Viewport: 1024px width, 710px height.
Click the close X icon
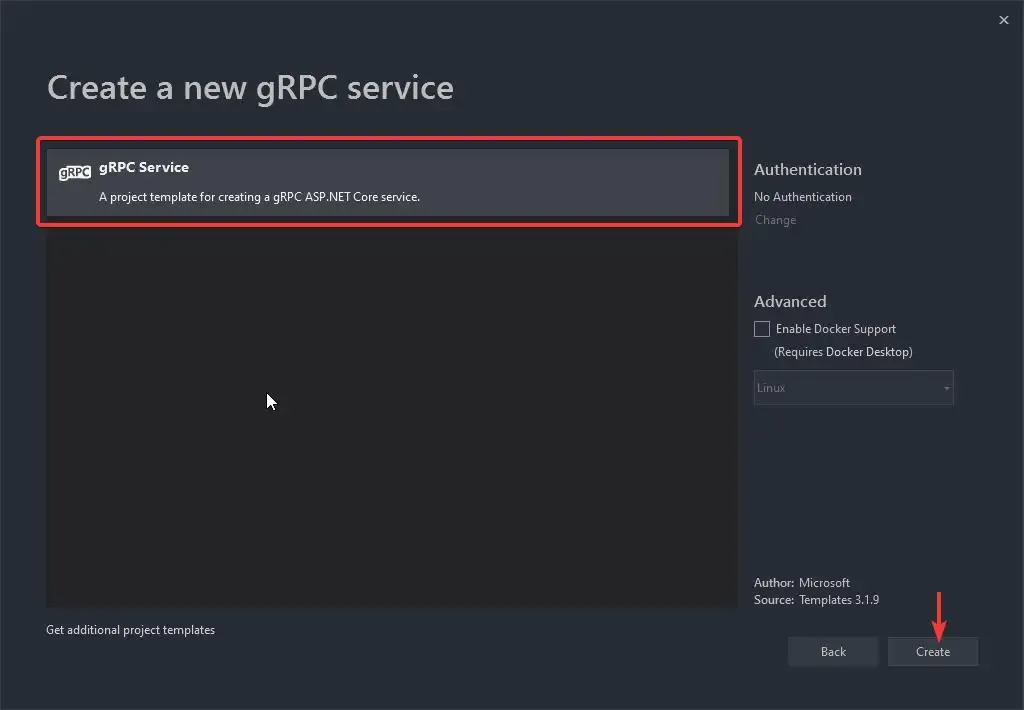point(1003,19)
